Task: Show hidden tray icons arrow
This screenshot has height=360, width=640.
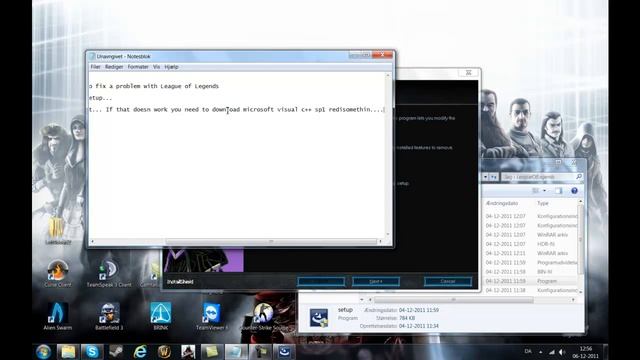Action: click(541, 352)
